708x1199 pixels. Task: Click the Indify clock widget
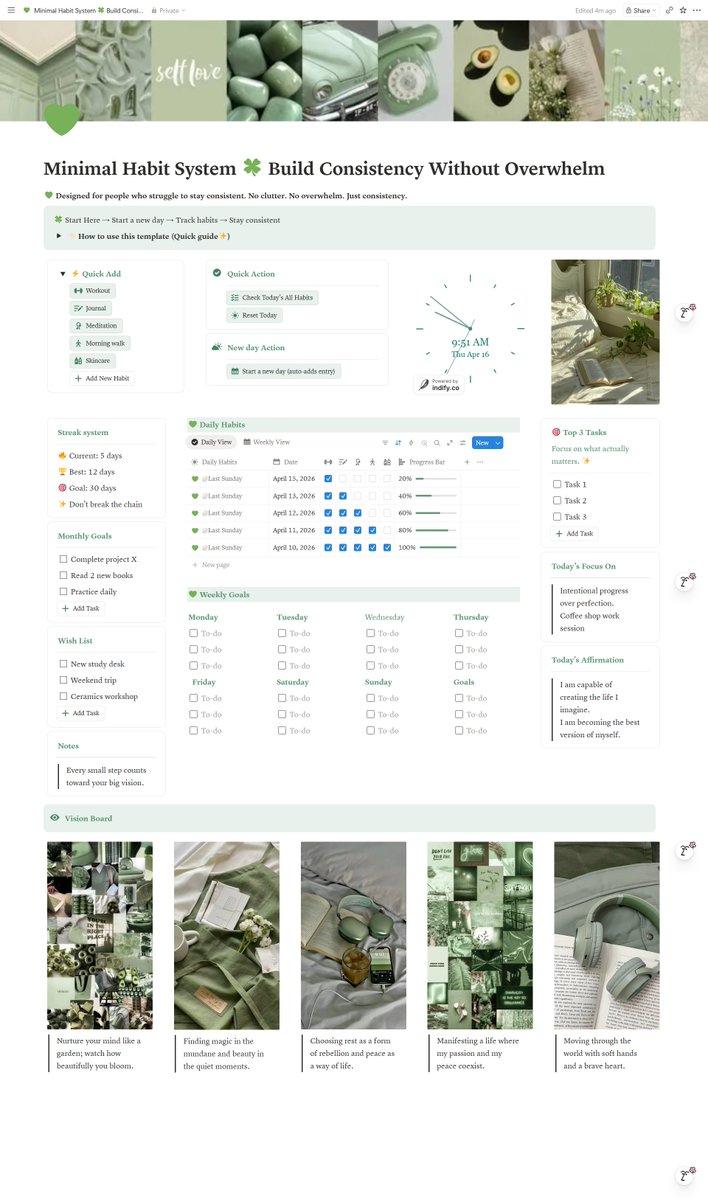pos(469,329)
